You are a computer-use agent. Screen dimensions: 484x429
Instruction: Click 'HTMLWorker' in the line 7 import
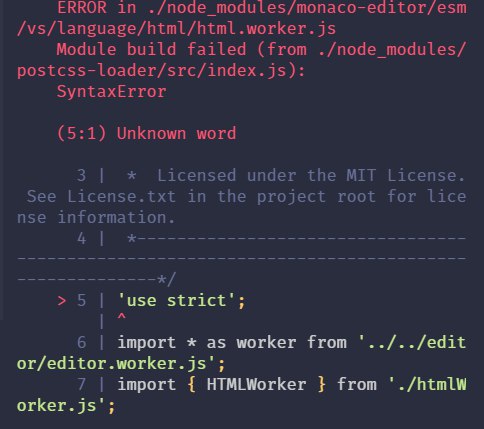click(x=256, y=384)
